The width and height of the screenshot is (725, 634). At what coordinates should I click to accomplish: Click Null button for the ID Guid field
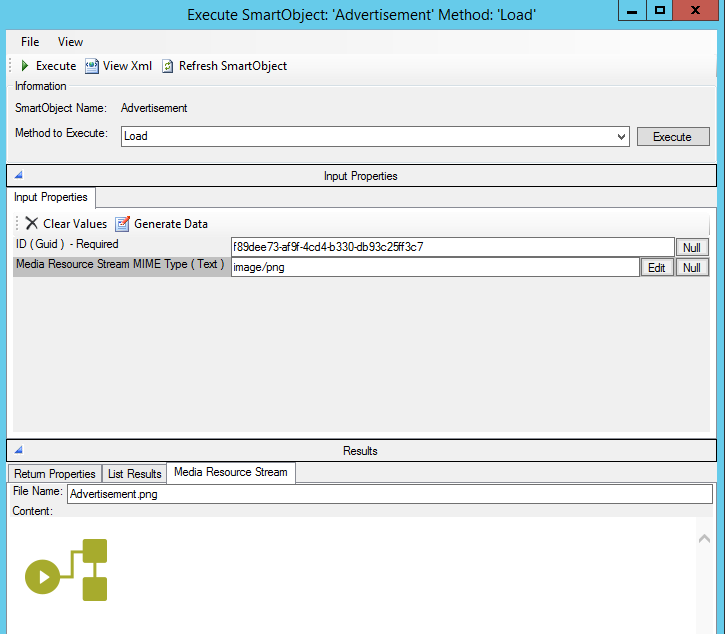(x=692, y=247)
